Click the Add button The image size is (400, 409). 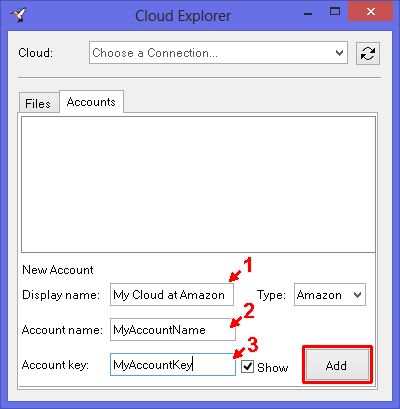click(337, 365)
